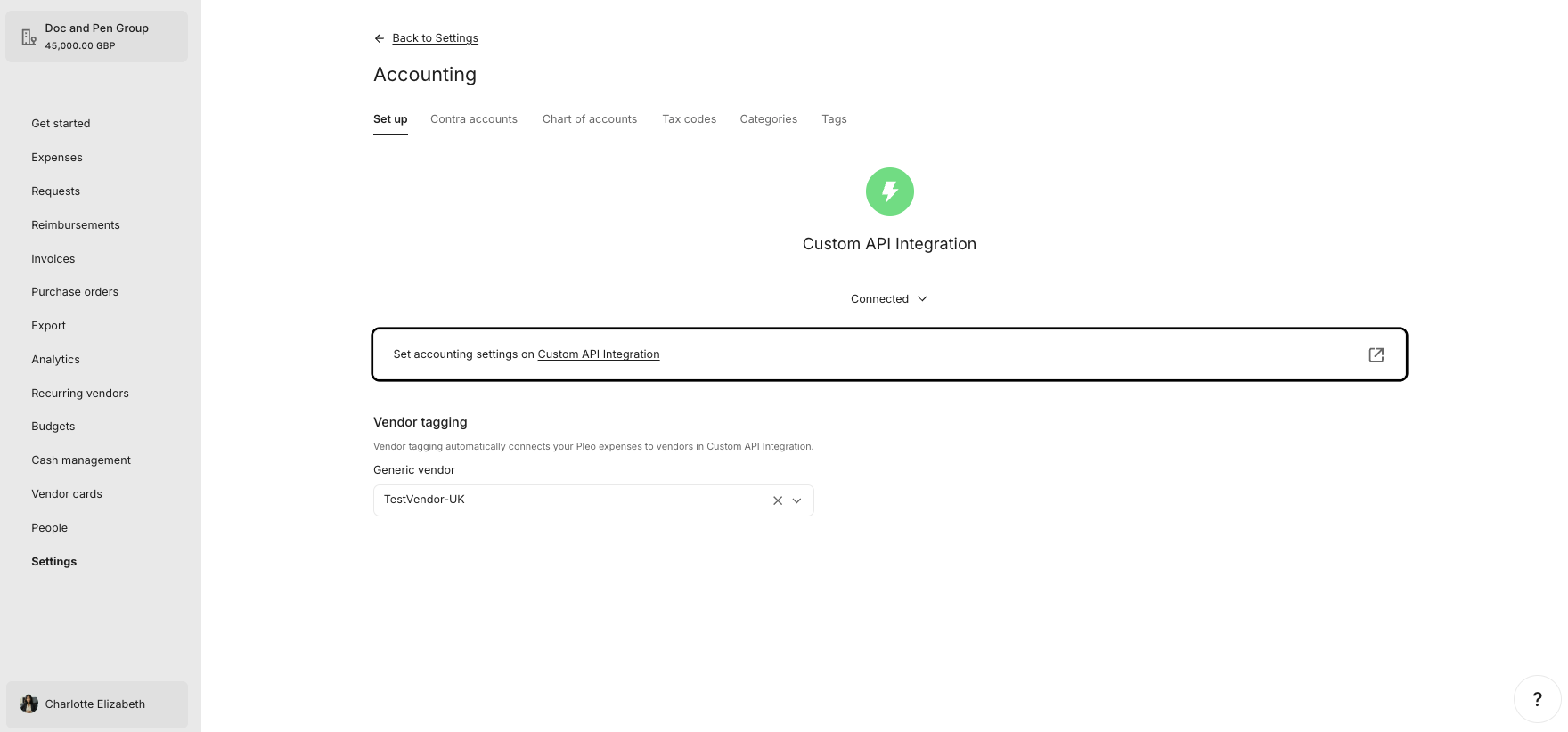Open the Export section

(48, 326)
